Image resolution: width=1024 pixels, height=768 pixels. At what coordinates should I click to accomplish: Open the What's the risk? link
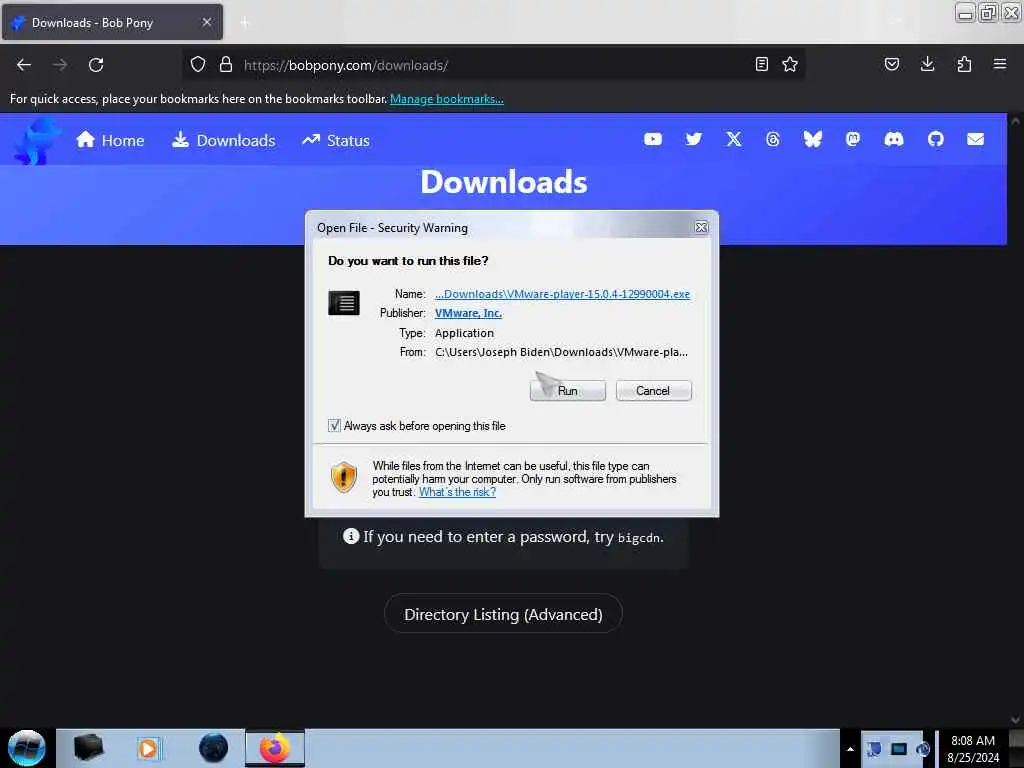457,492
